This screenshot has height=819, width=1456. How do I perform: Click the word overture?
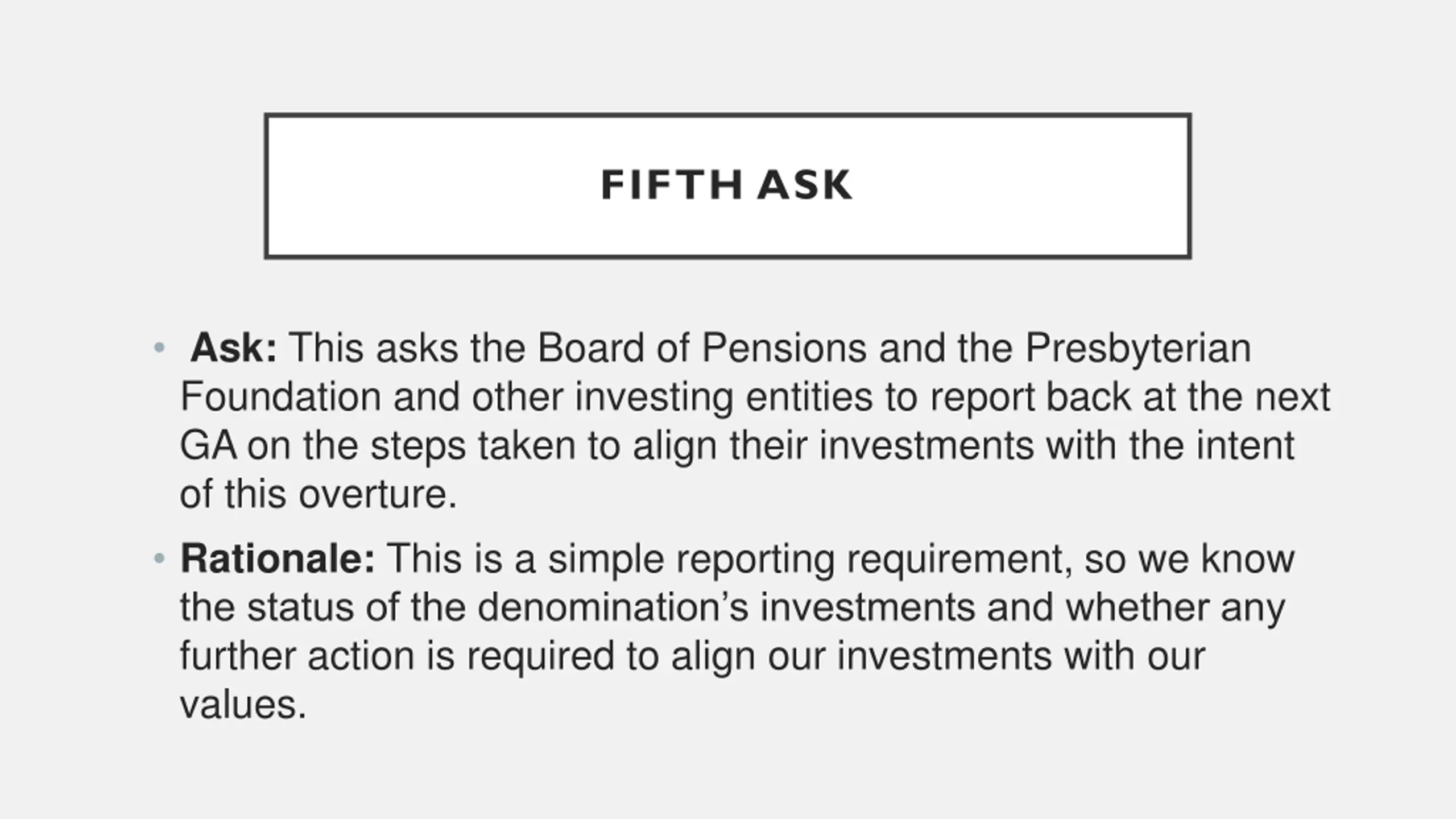pos(378,494)
